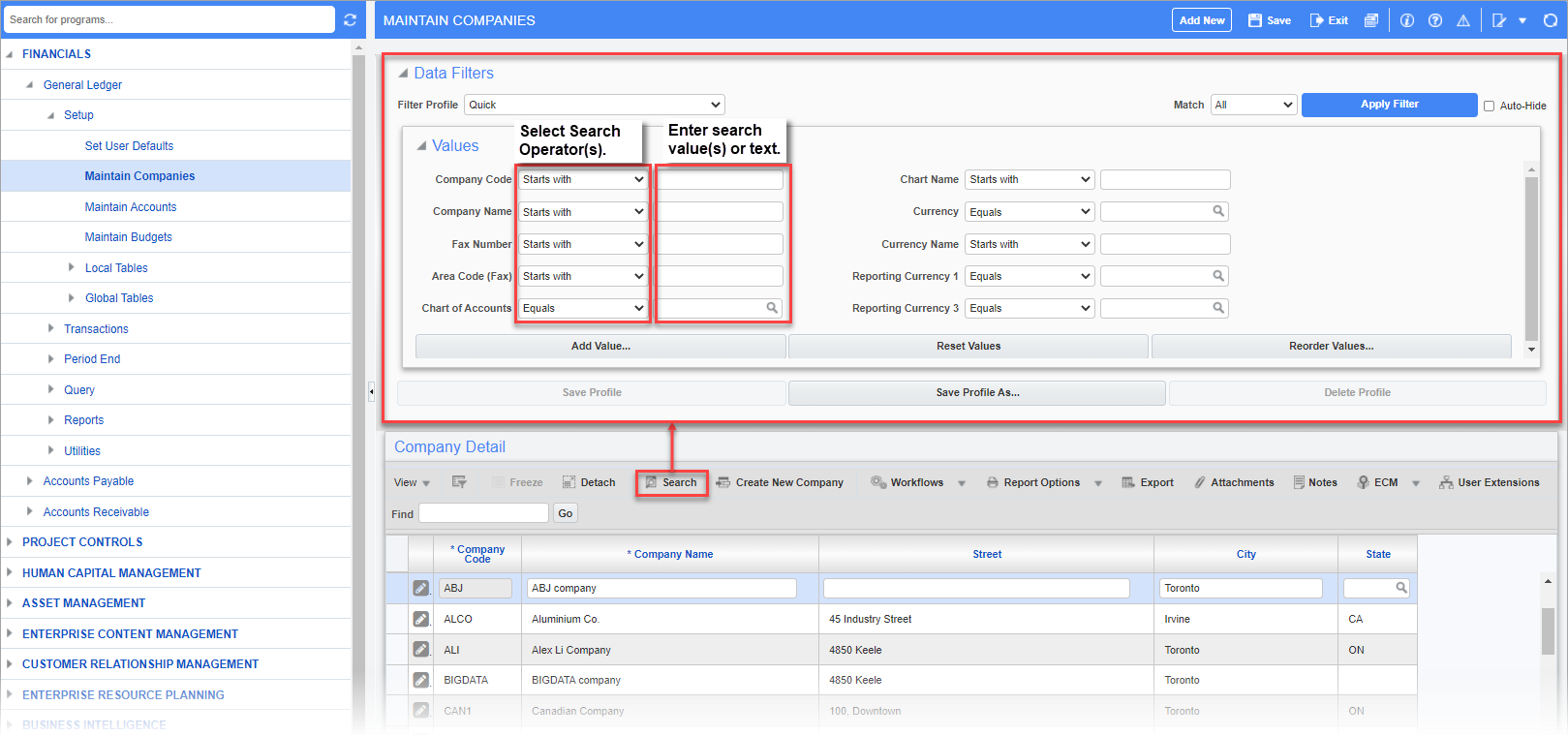This screenshot has width=1568, height=736.
Task: Open the Search tool in Company Detail
Action: 671,482
